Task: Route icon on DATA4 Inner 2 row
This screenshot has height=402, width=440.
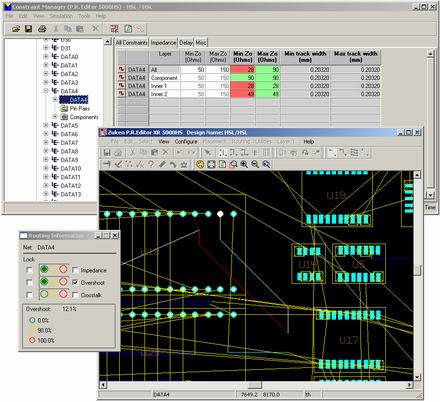Action: 121,94
